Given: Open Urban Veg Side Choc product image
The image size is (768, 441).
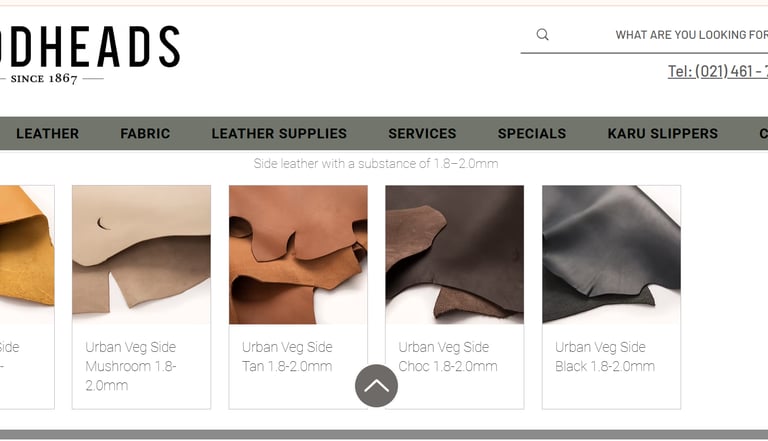Looking at the screenshot, I should (455, 255).
